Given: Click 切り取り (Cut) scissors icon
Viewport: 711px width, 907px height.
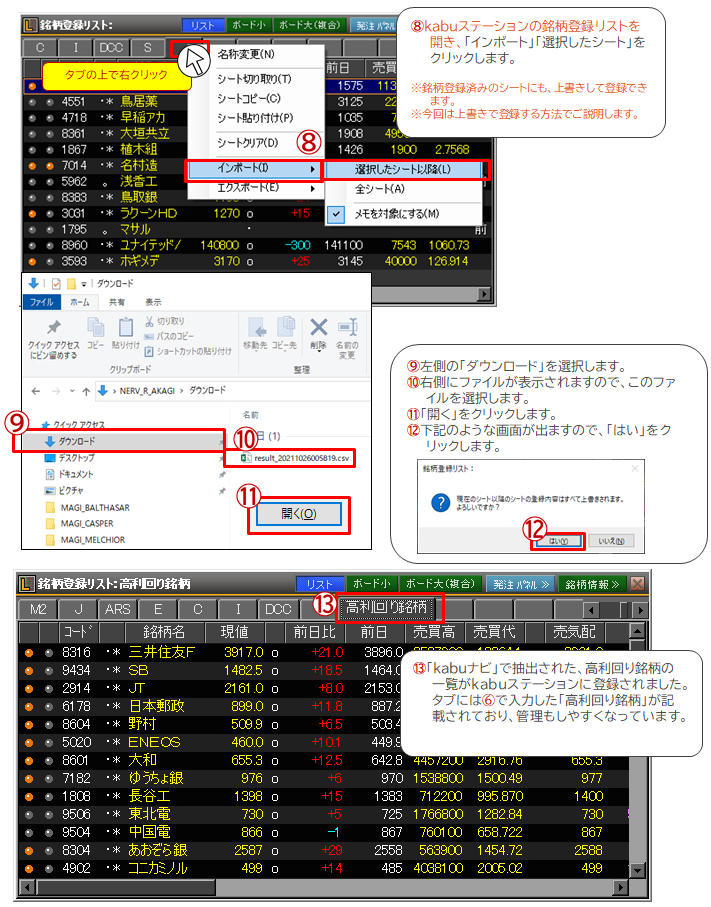Looking at the screenshot, I should point(149,321).
